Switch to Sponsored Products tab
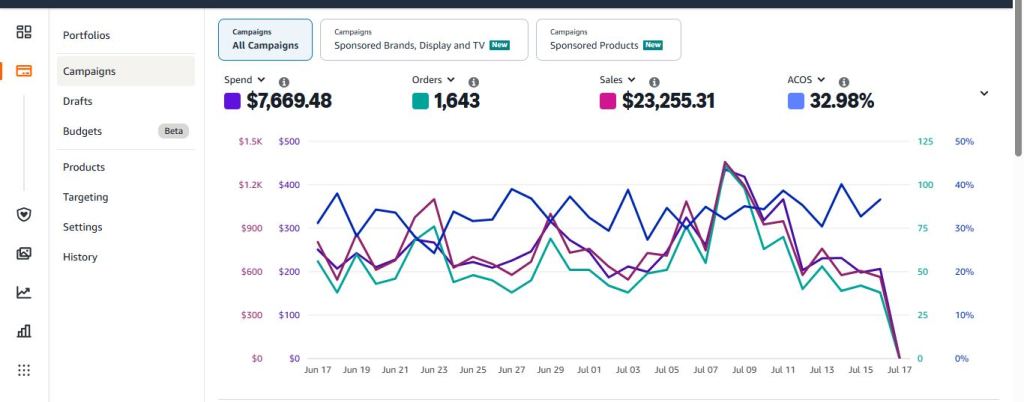 [607, 40]
